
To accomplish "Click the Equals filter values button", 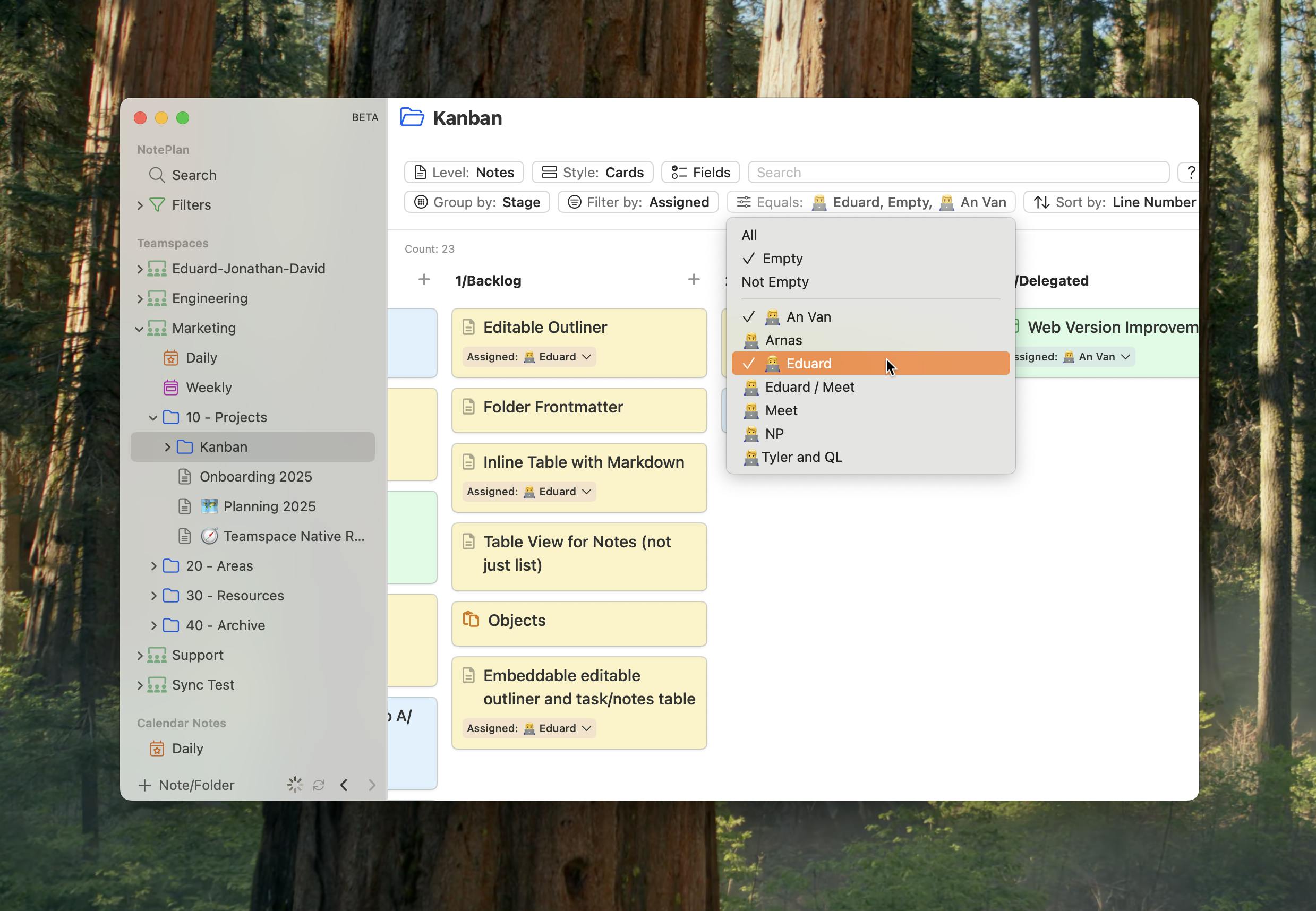I will [x=870, y=202].
